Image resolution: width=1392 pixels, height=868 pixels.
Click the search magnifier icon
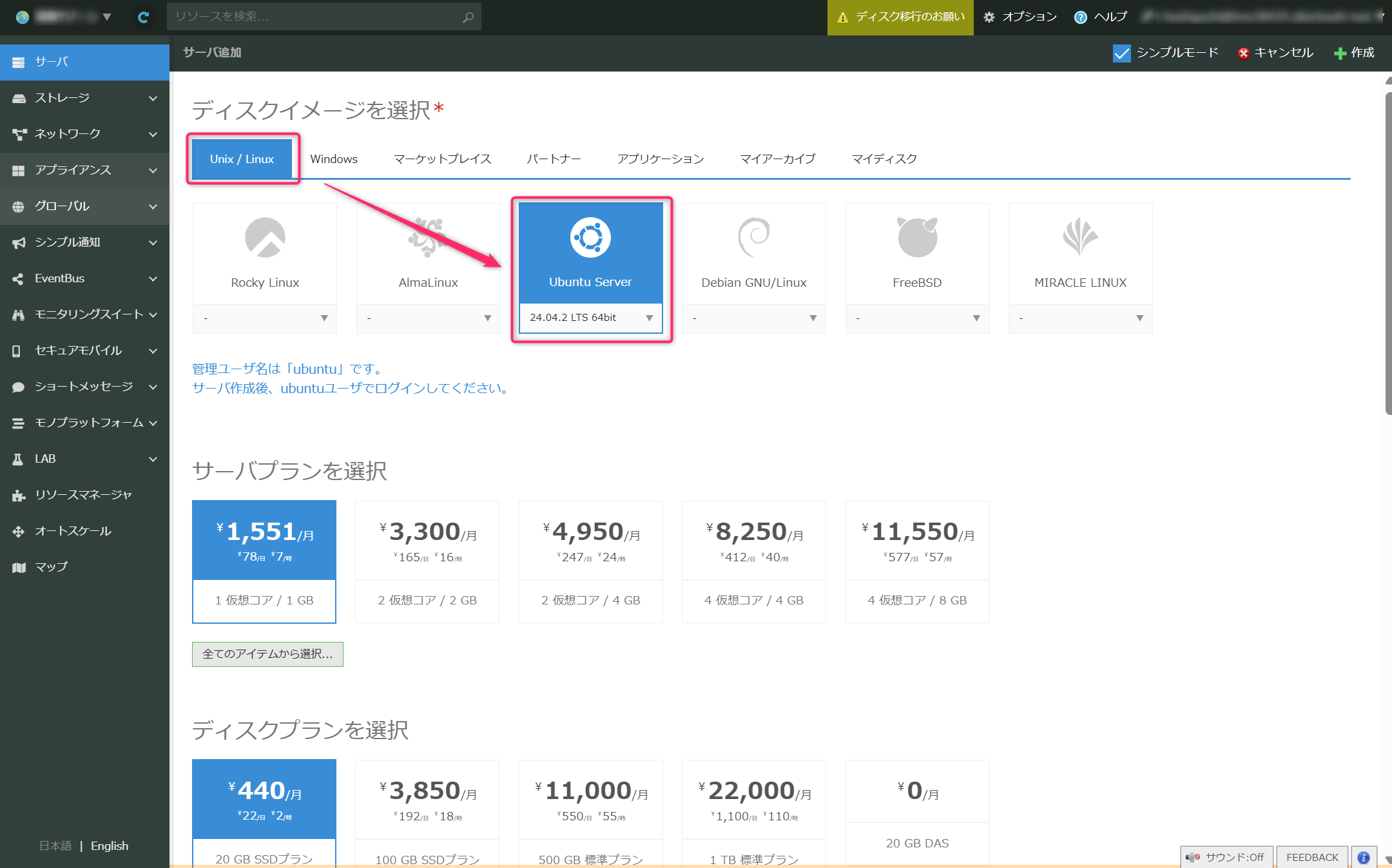469,17
